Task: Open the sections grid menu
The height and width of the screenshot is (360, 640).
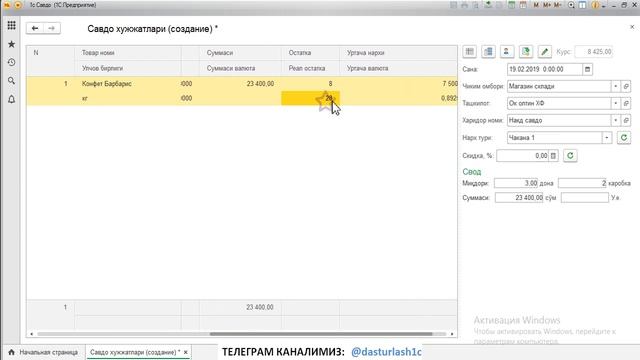Action: tap(11, 25)
